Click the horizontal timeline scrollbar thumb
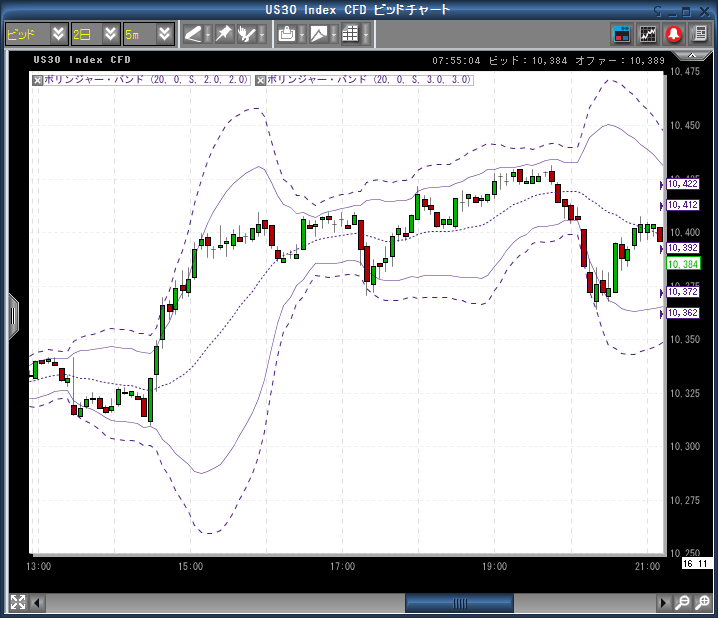This screenshot has height=618, width=718. coord(459,603)
